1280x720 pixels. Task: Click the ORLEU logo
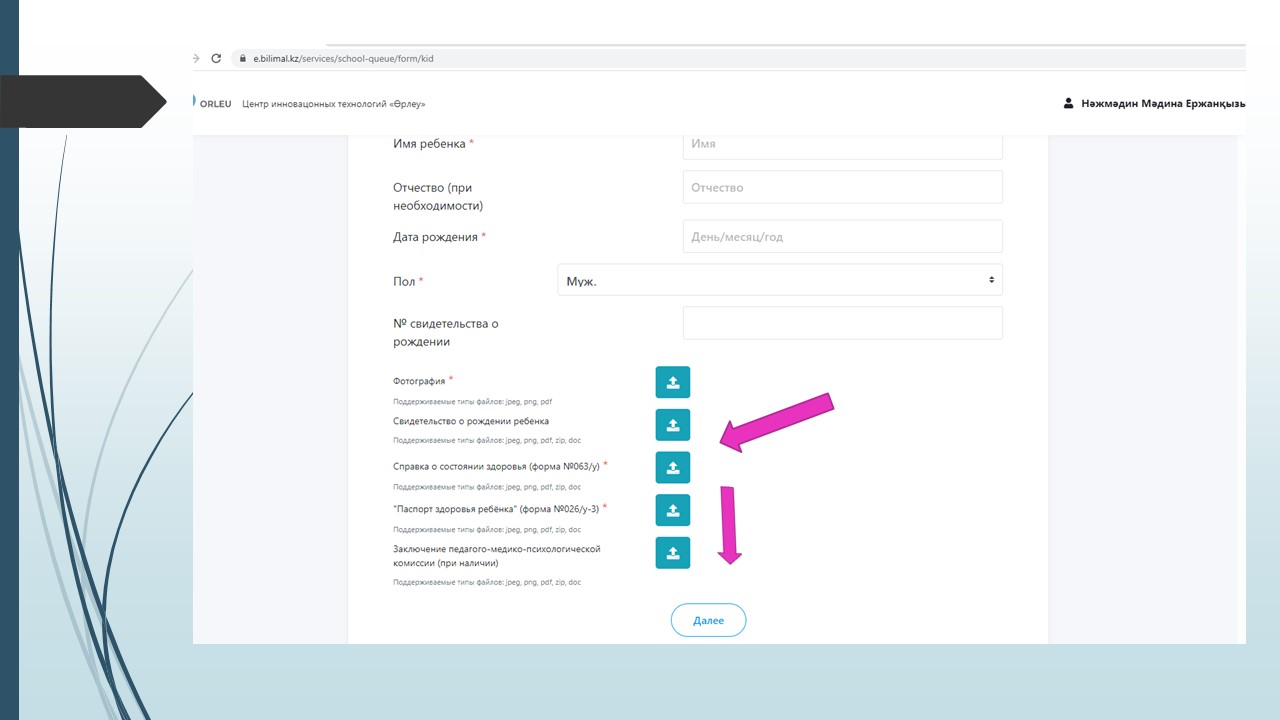(213, 103)
